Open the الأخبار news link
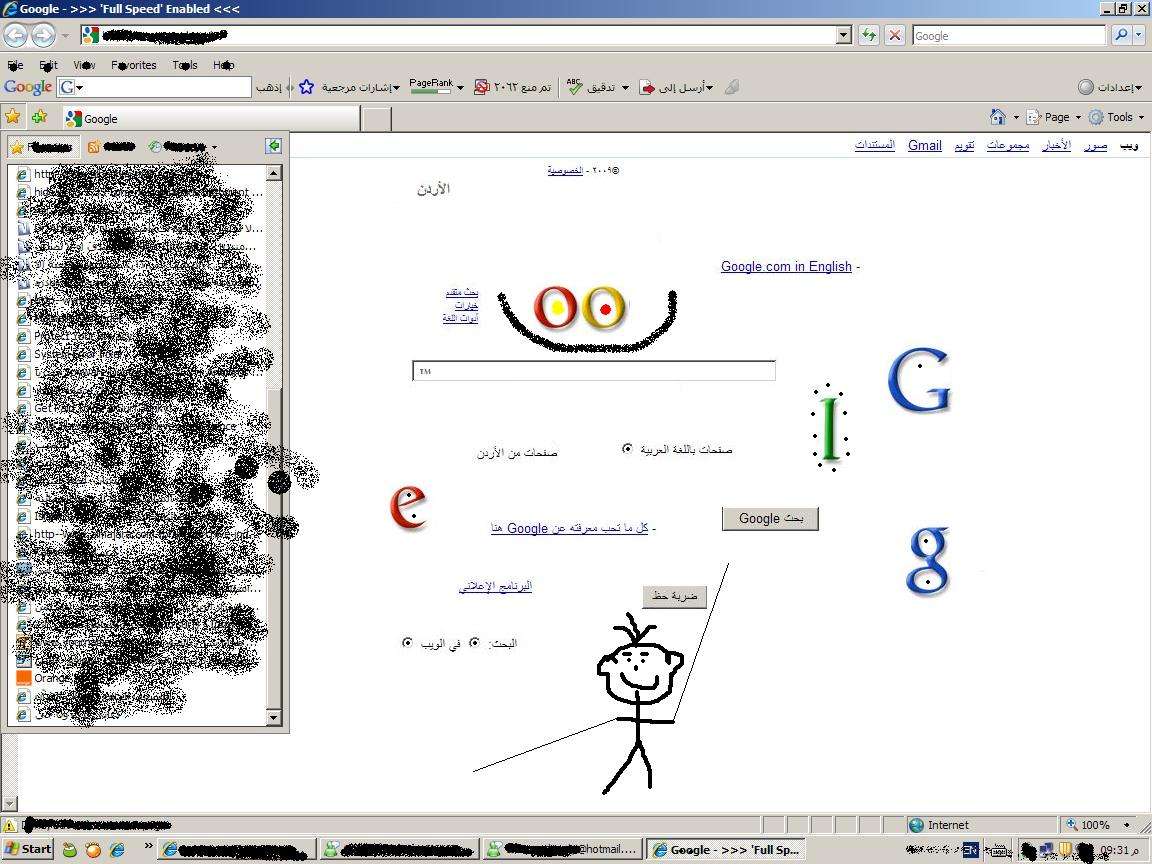1152x864 pixels. (x=1056, y=145)
